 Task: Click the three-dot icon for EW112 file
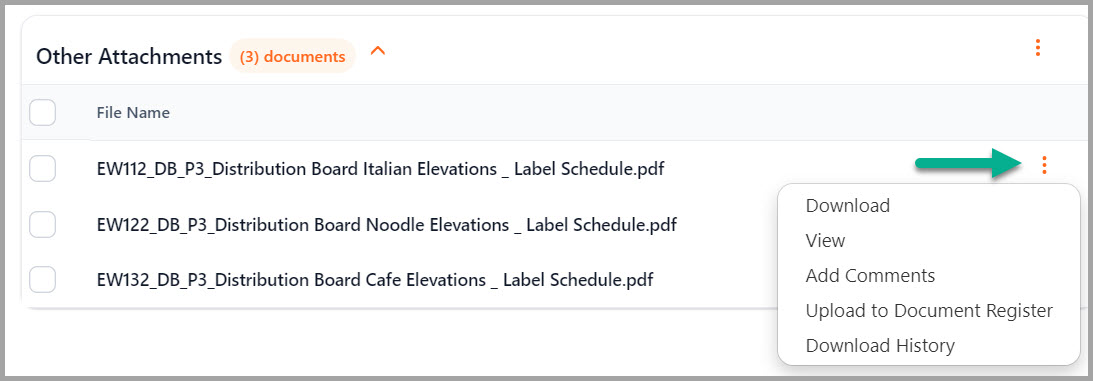(1044, 165)
